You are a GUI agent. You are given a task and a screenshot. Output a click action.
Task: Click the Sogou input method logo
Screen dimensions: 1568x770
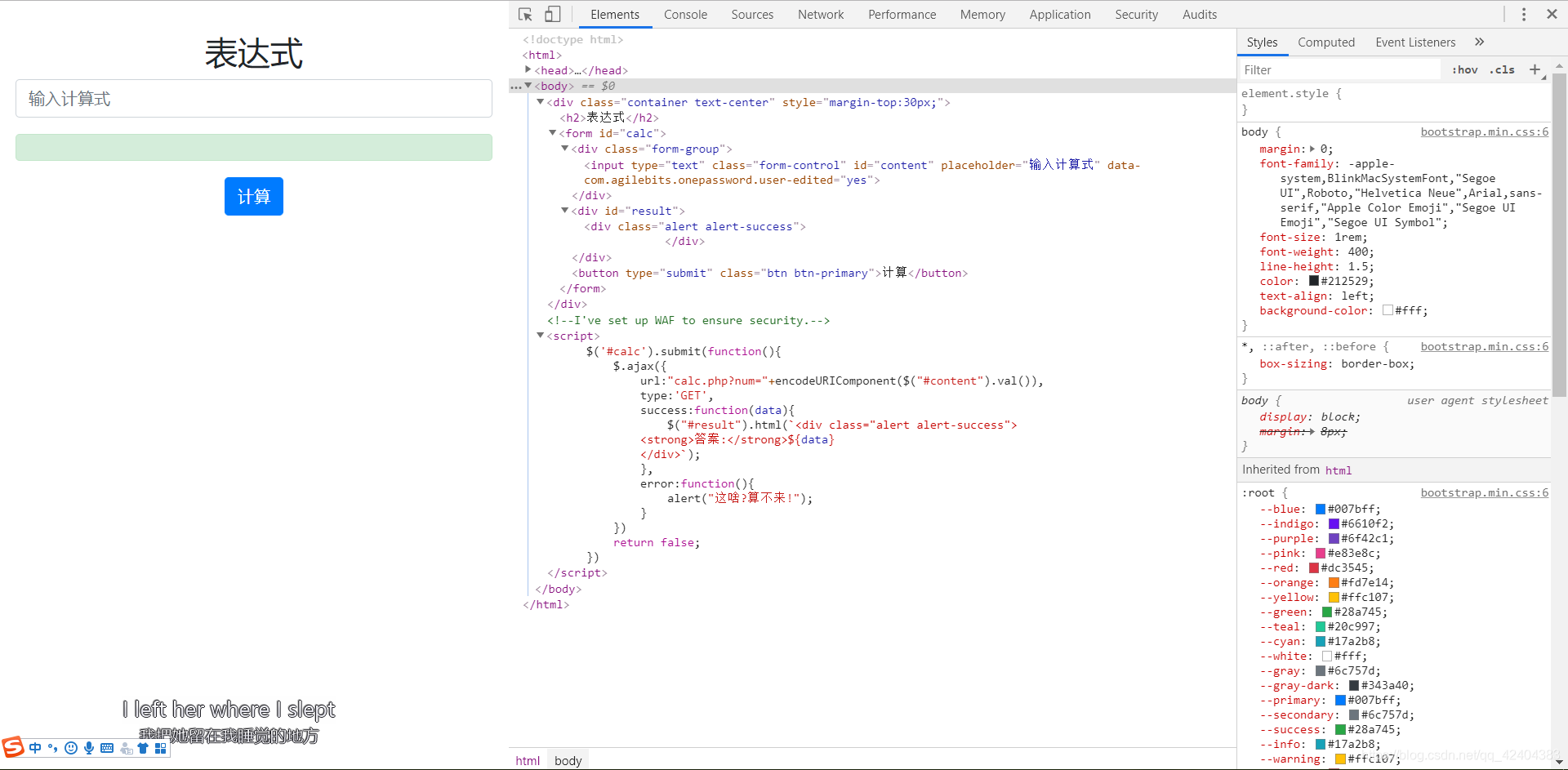coord(13,746)
